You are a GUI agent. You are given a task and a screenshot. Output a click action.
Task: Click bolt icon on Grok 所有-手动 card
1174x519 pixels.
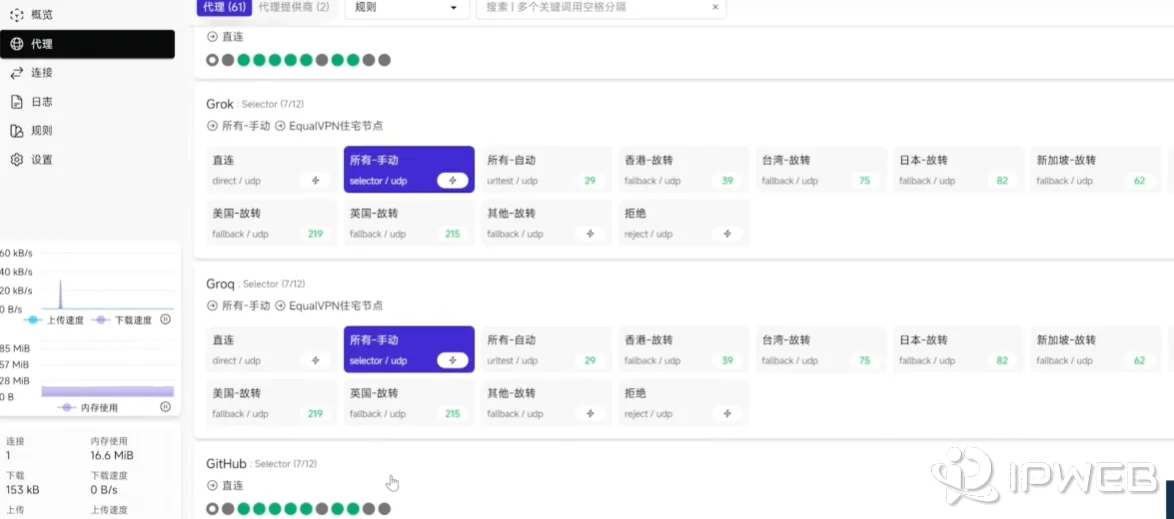pyautogui.click(x=453, y=180)
